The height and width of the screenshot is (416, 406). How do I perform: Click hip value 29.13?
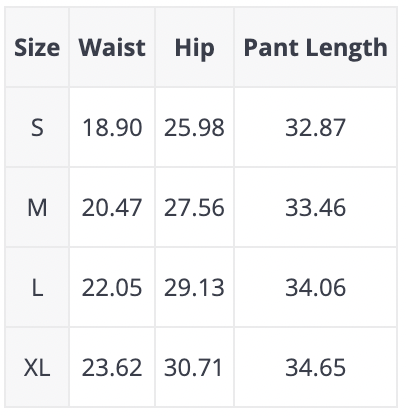[194, 288]
